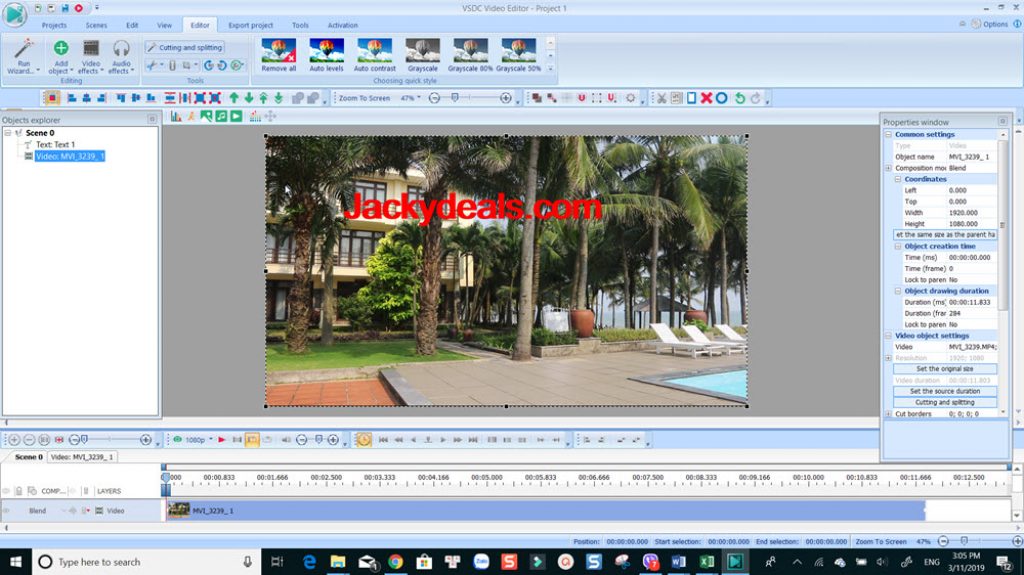Apply the Grayscale 80% quick style

470,55
